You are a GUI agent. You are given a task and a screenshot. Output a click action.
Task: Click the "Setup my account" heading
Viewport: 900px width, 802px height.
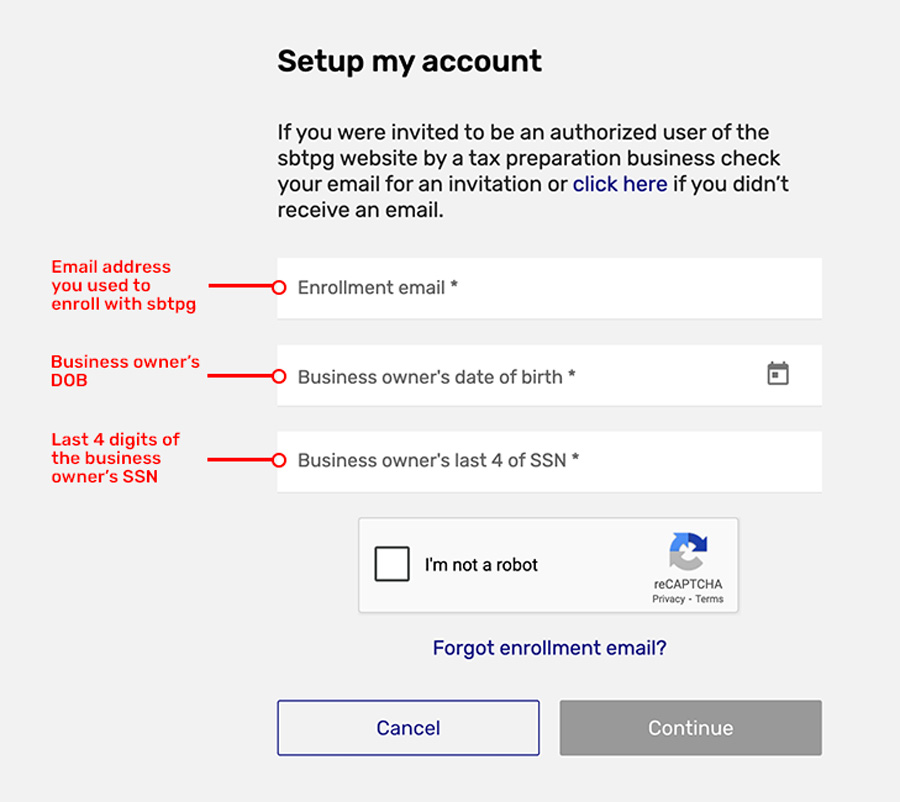point(409,62)
